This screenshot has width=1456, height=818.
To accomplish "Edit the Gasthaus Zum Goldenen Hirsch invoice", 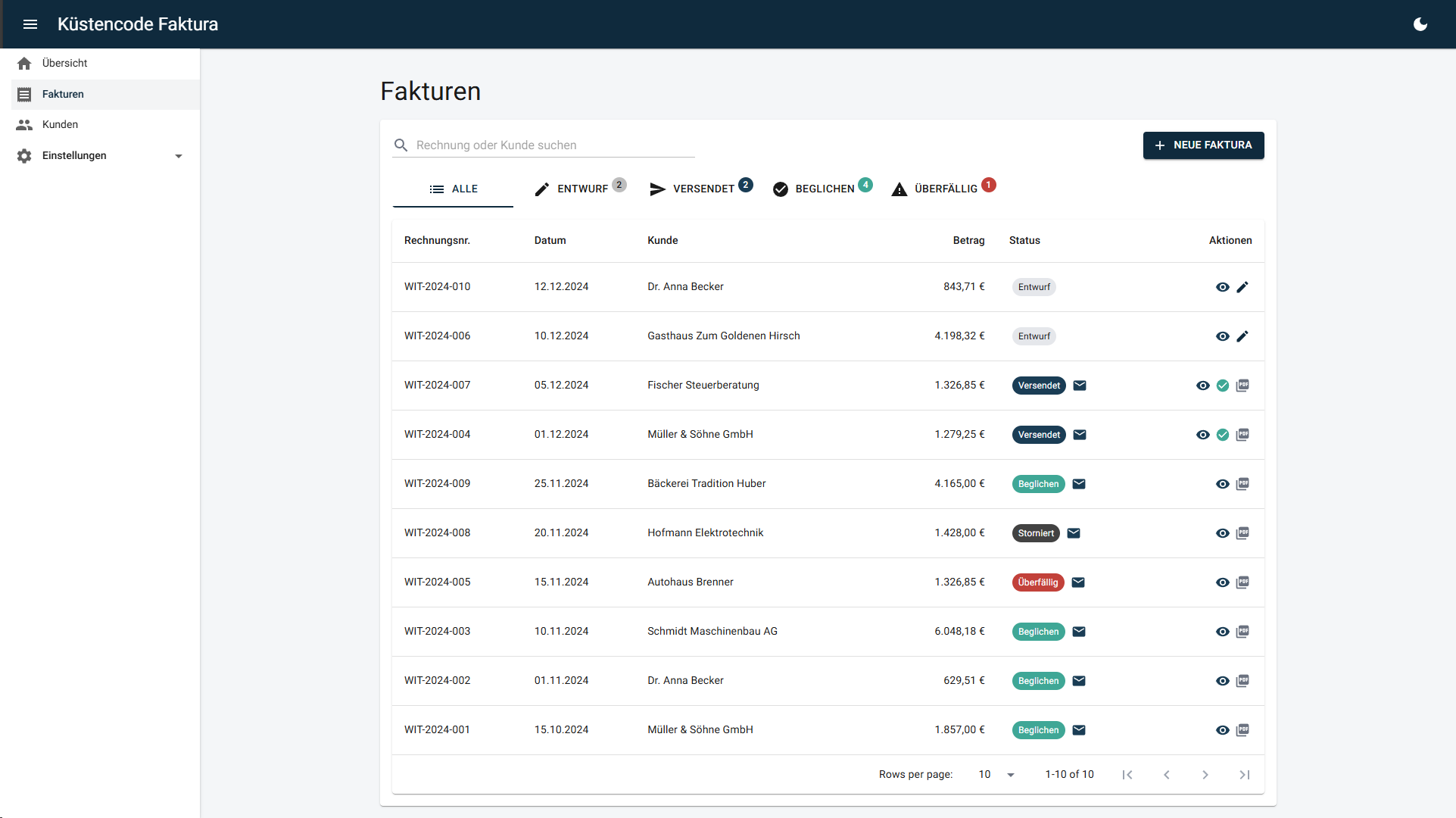I will click(x=1242, y=336).
